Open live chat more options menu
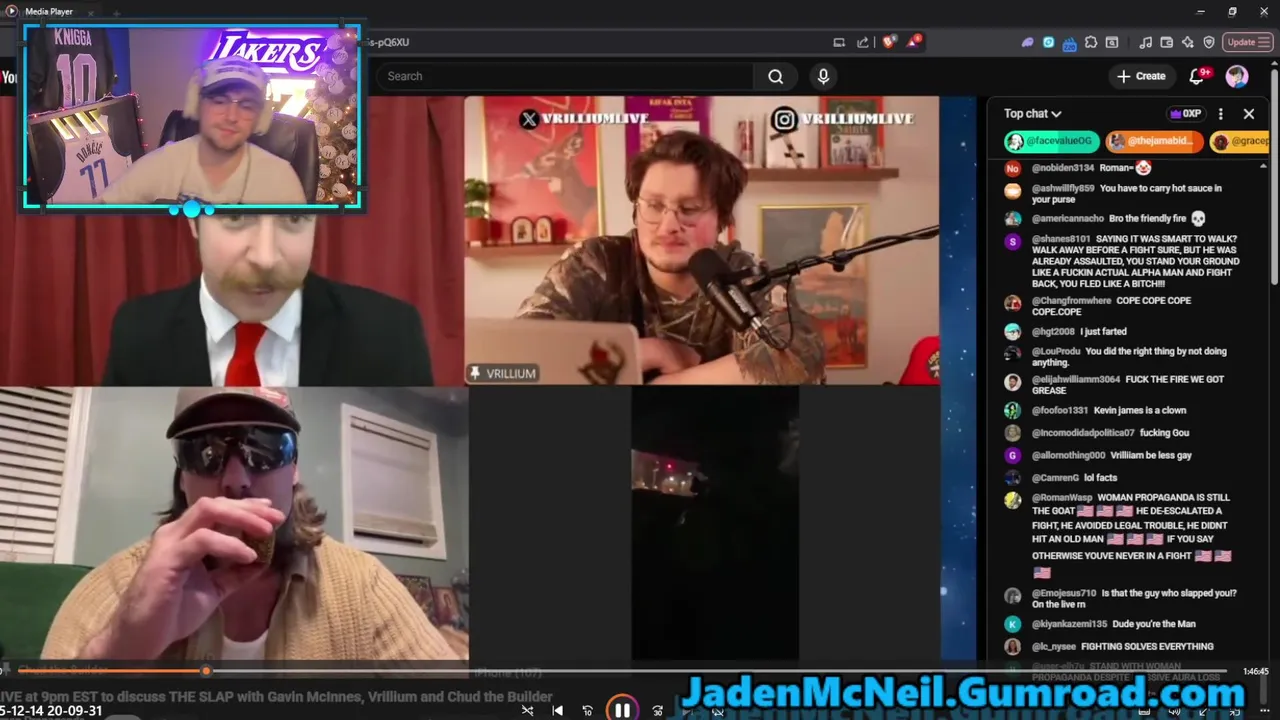1280x720 pixels. pyautogui.click(x=1220, y=114)
